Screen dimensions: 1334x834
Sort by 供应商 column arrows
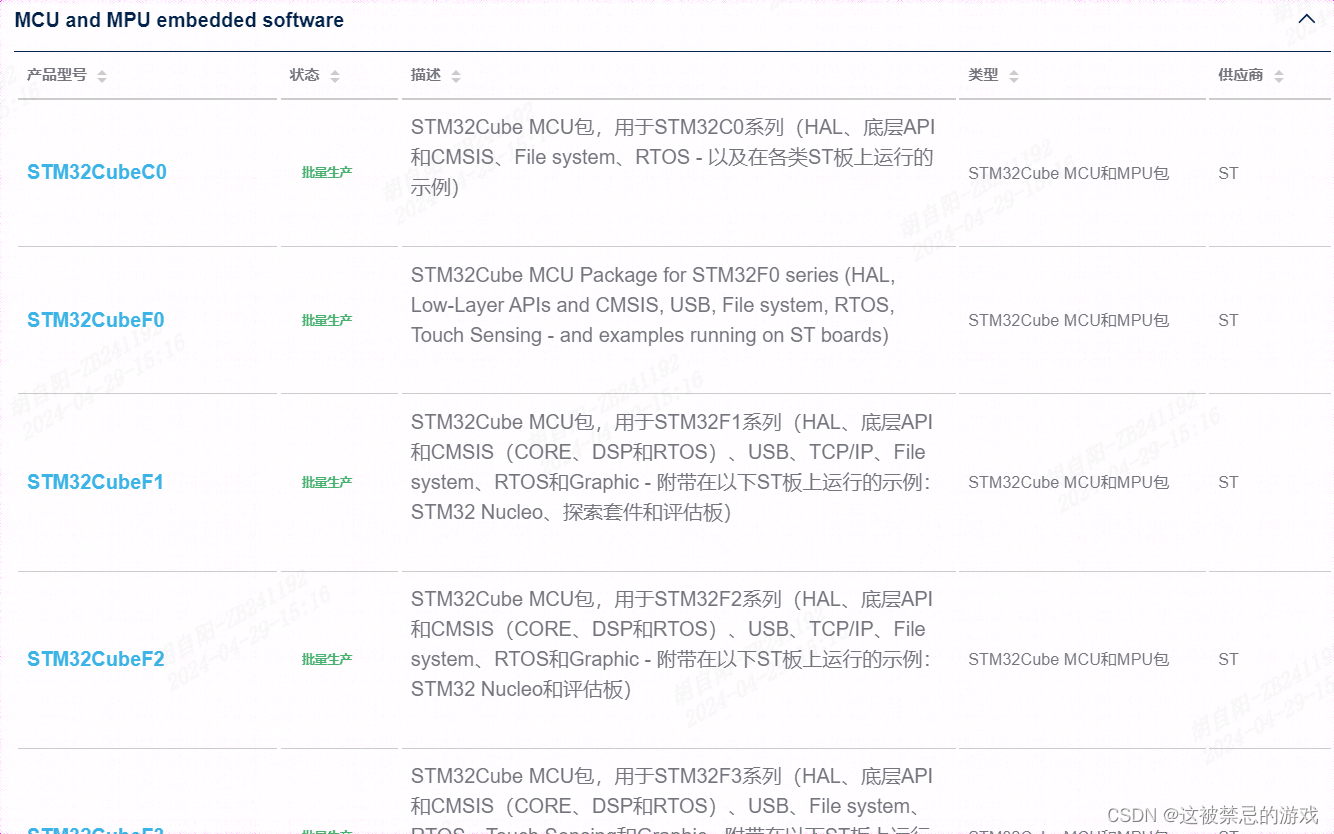pos(1279,76)
